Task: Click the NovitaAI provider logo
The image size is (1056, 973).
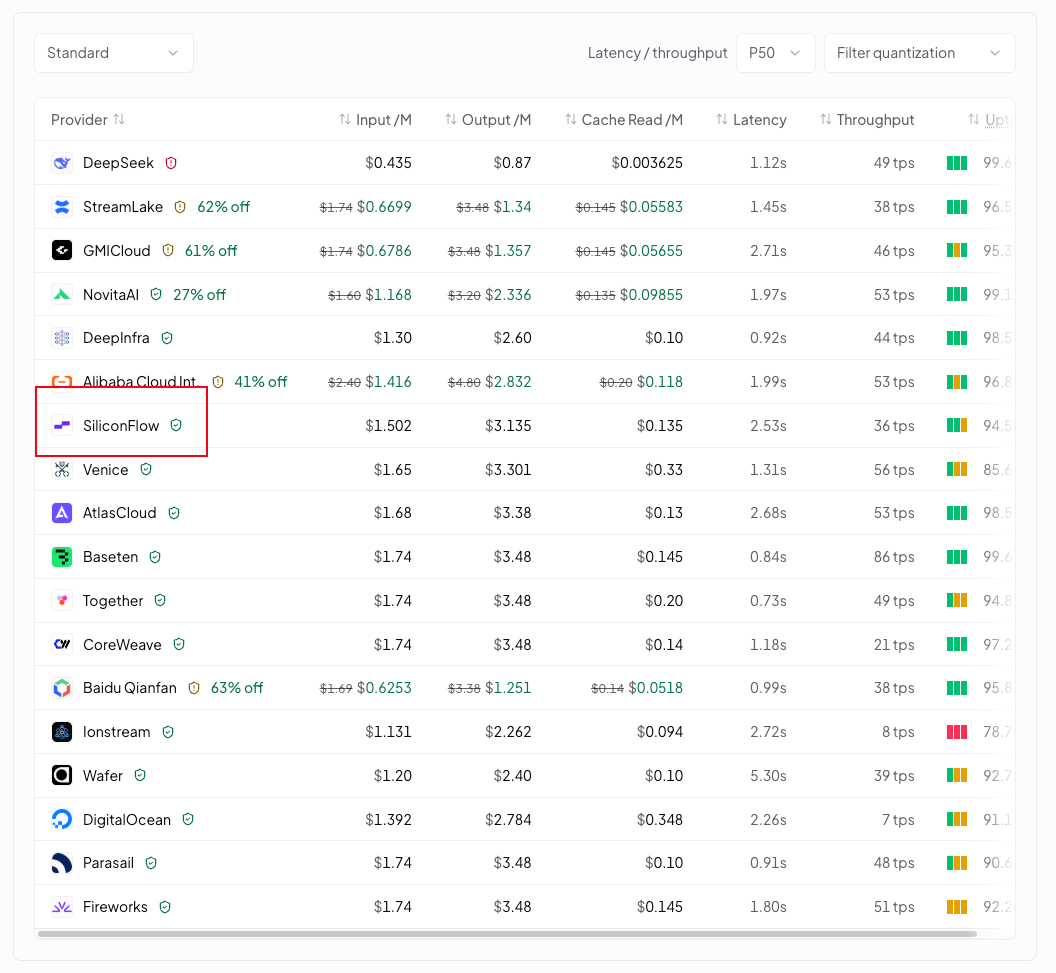Action: click(62, 294)
